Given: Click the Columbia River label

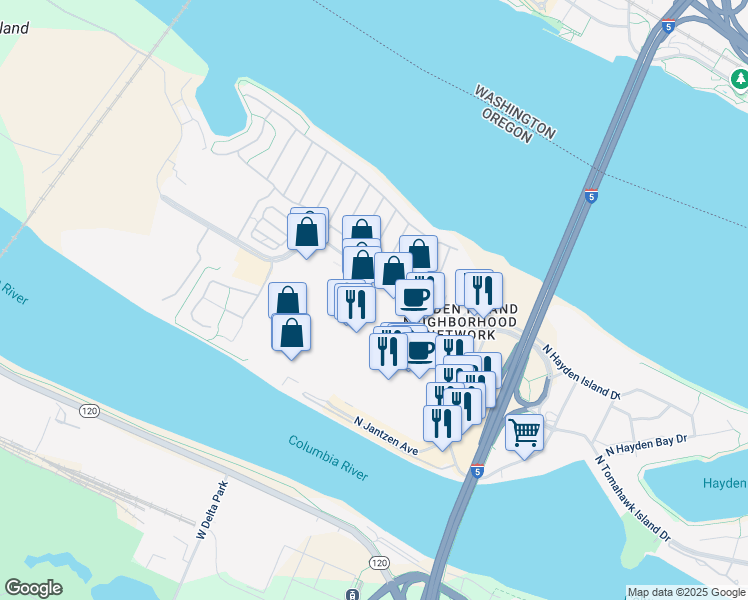Looking at the screenshot, I should [x=328, y=458].
